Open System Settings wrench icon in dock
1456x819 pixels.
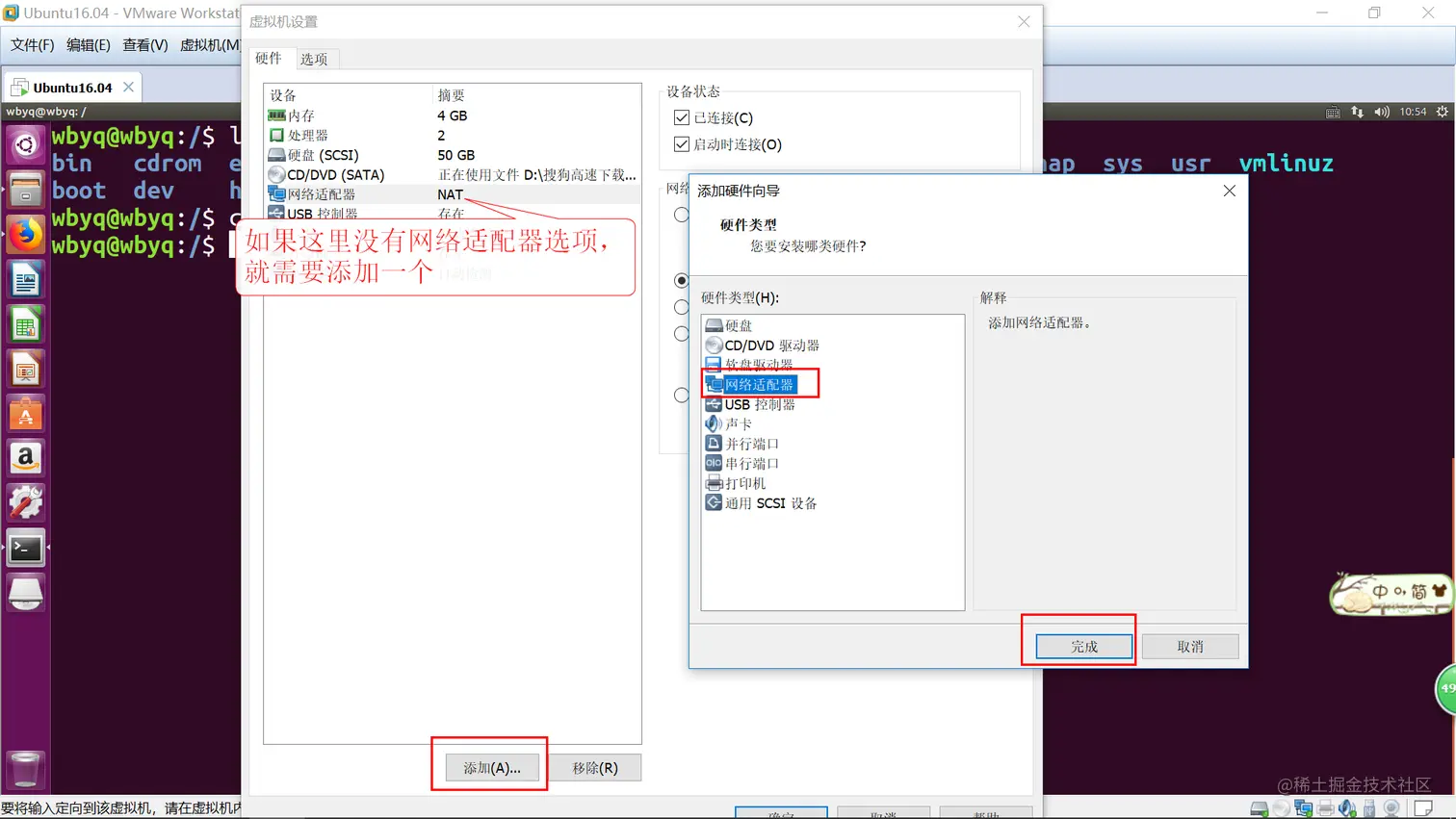pyautogui.click(x=26, y=503)
